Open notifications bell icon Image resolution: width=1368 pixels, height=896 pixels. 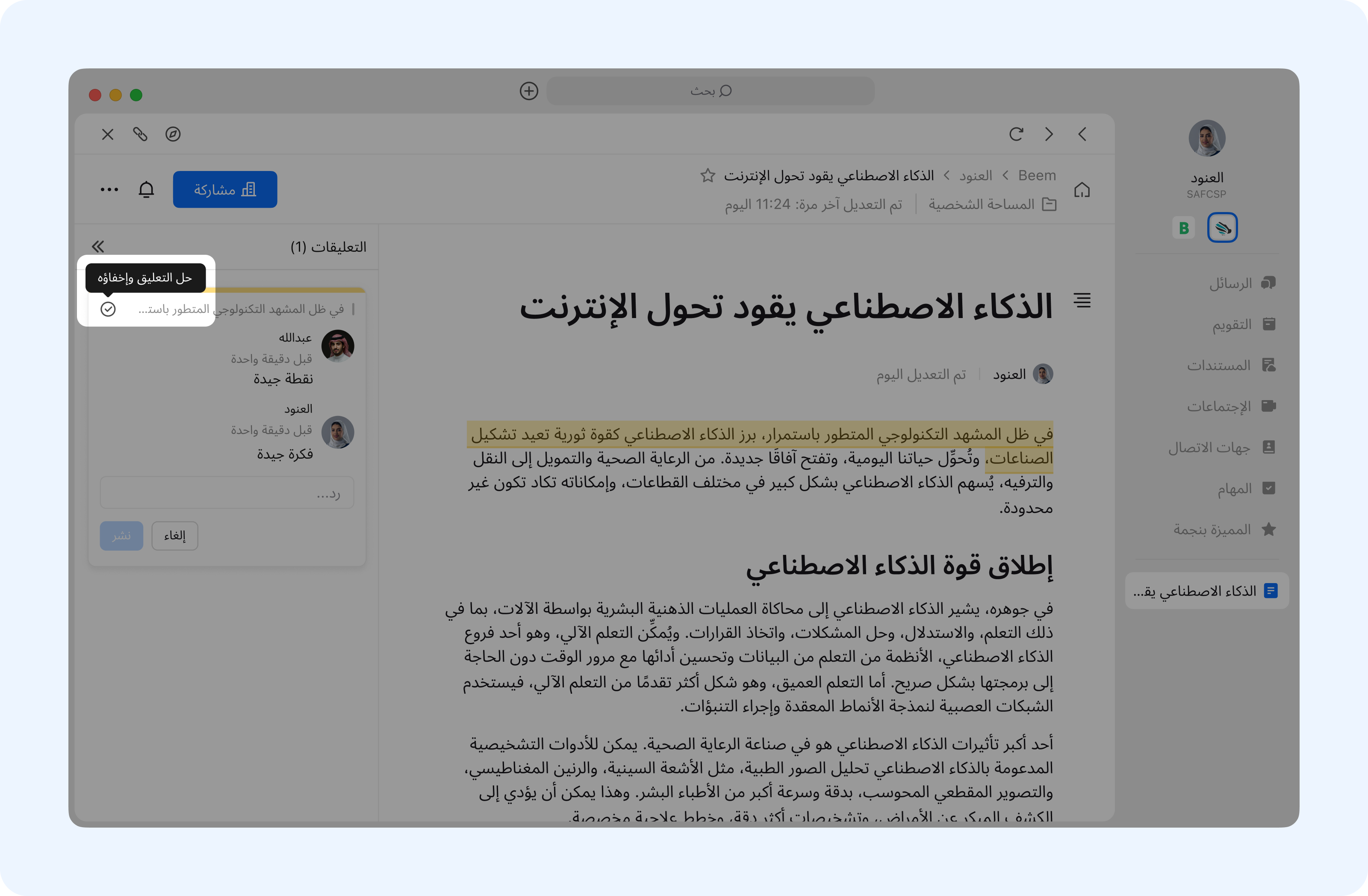(147, 190)
